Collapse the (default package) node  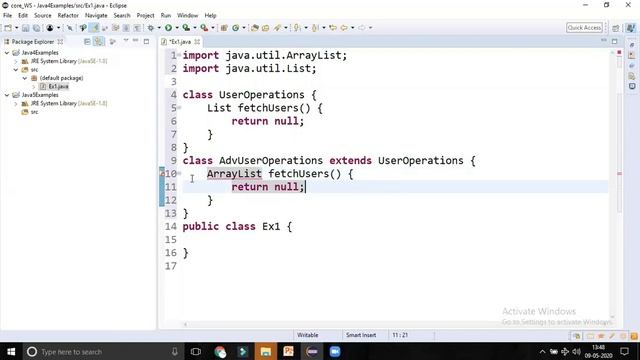pyautogui.click(x=25, y=78)
